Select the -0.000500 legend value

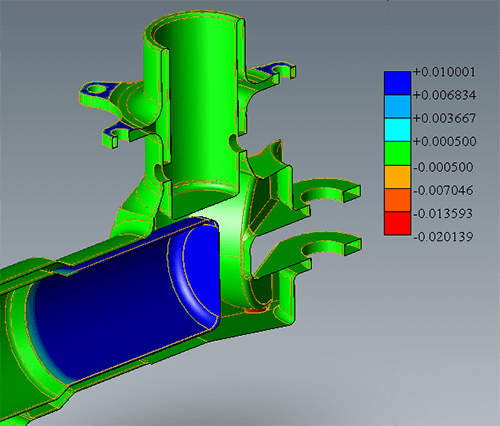(x=443, y=167)
